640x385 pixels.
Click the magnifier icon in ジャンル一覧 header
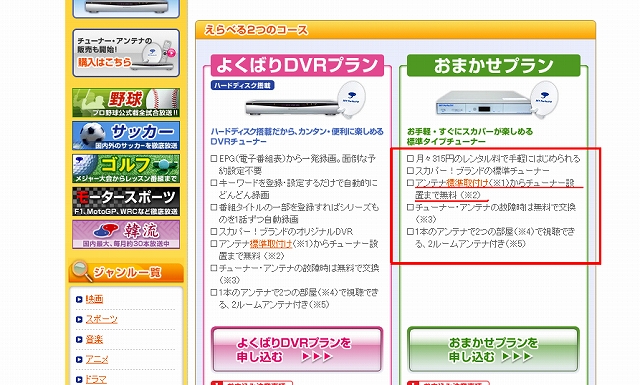pos(81,271)
